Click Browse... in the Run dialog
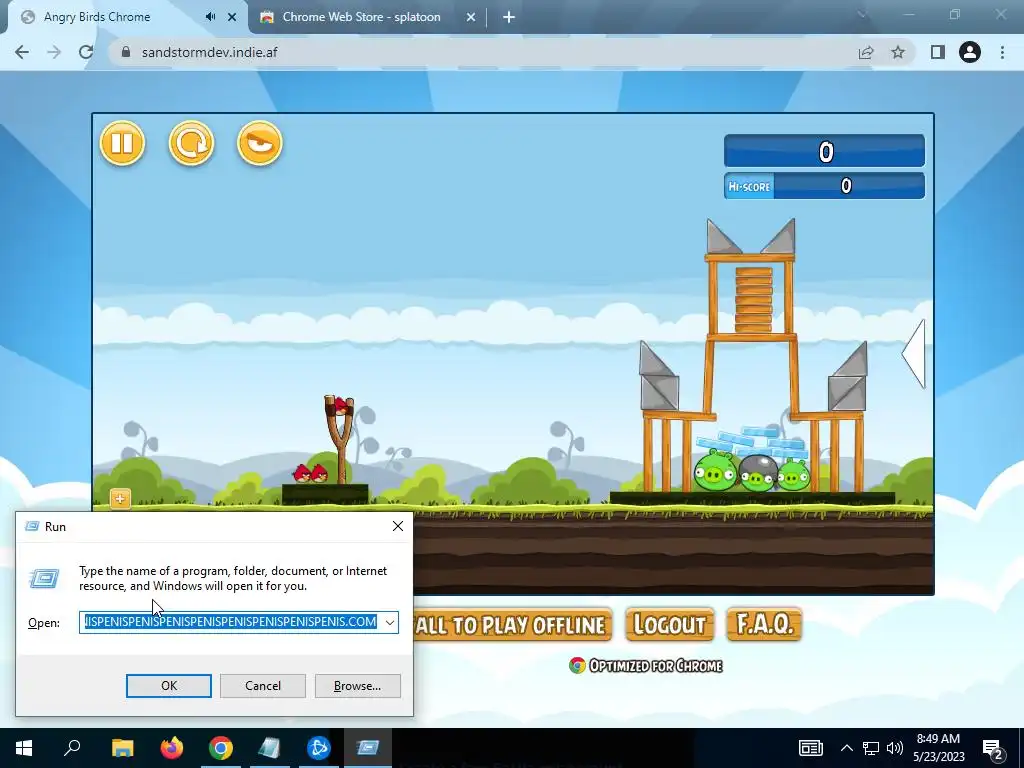 [357, 686]
